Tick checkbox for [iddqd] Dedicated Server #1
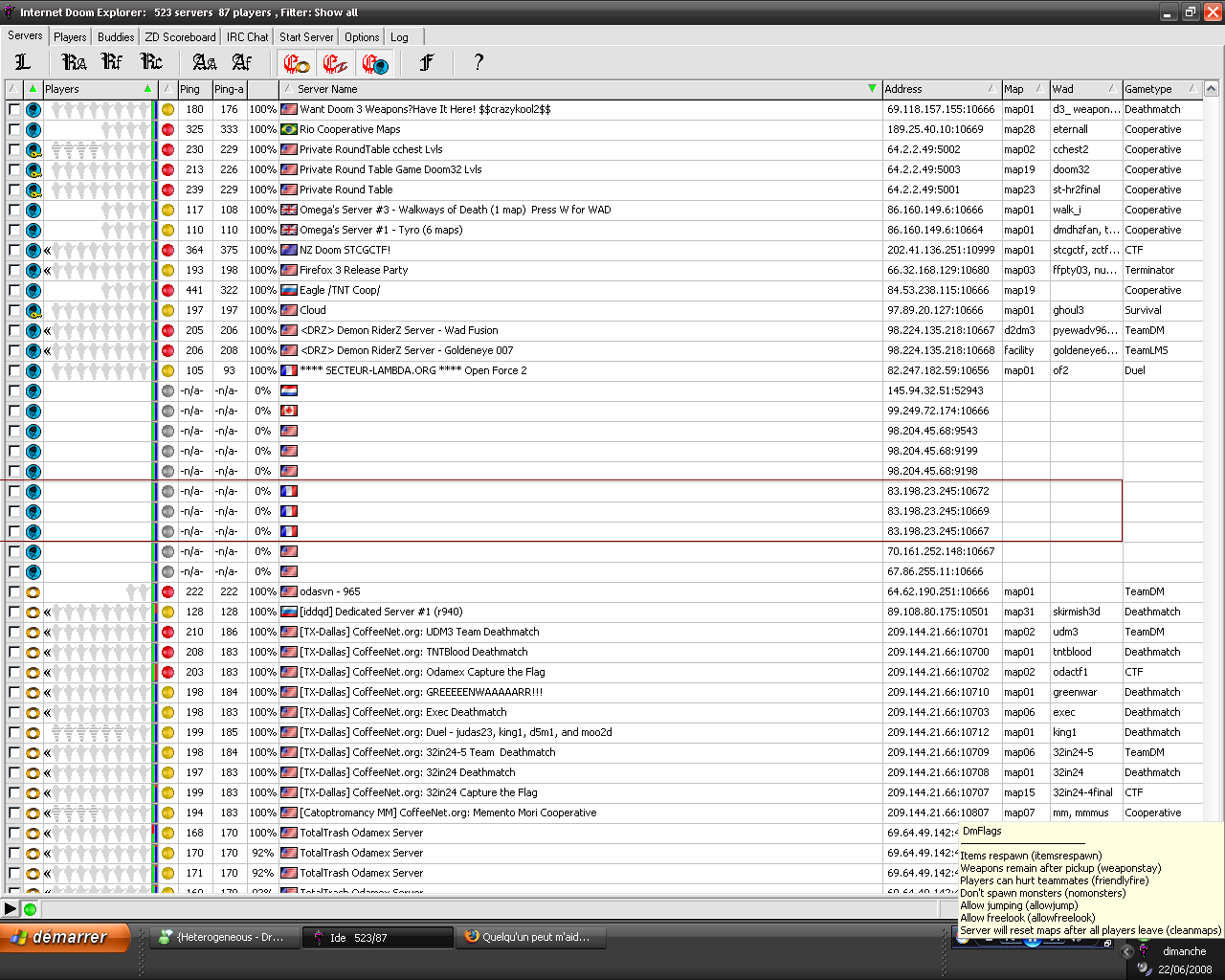 click(14, 612)
